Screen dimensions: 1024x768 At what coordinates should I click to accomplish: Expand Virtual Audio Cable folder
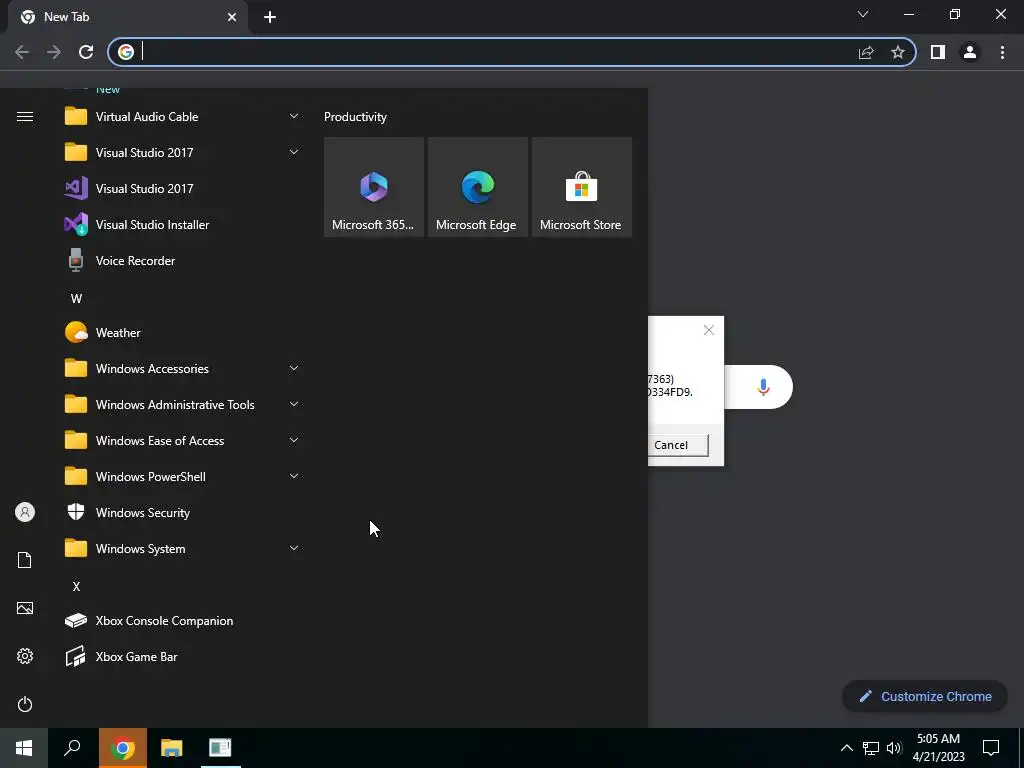pyautogui.click(x=182, y=116)
